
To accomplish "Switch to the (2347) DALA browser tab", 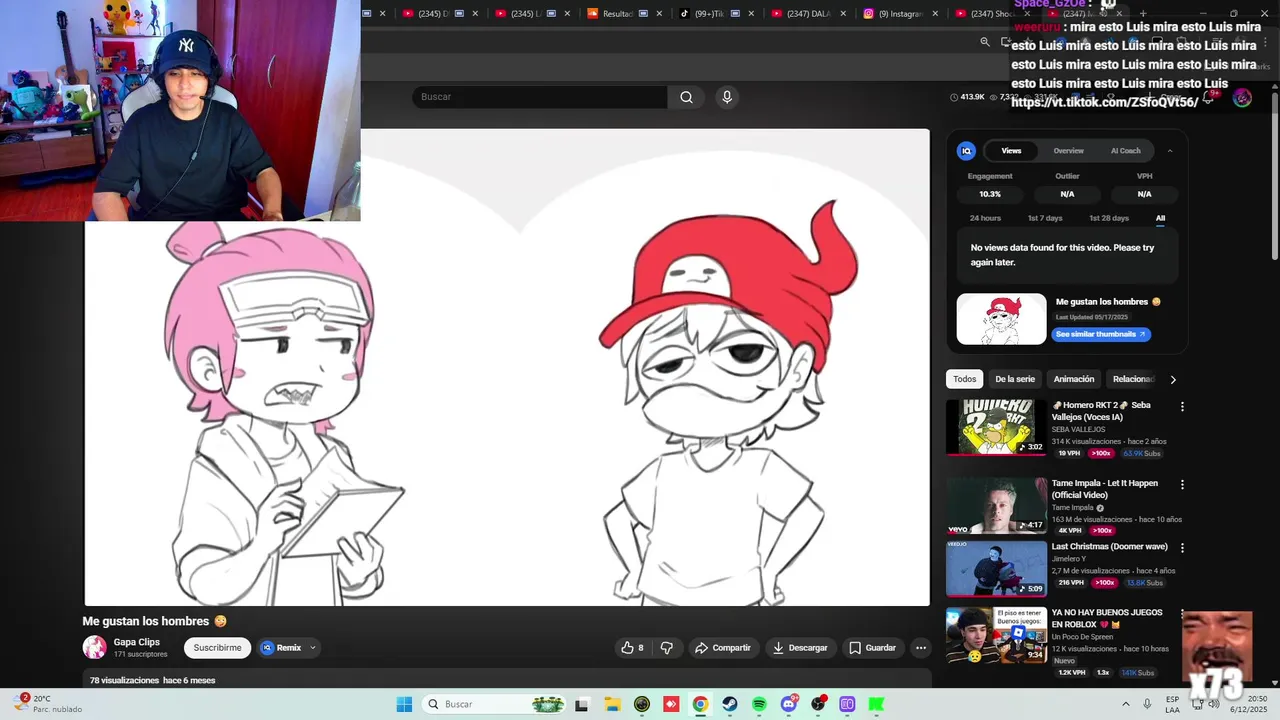I will pos(807,14).
